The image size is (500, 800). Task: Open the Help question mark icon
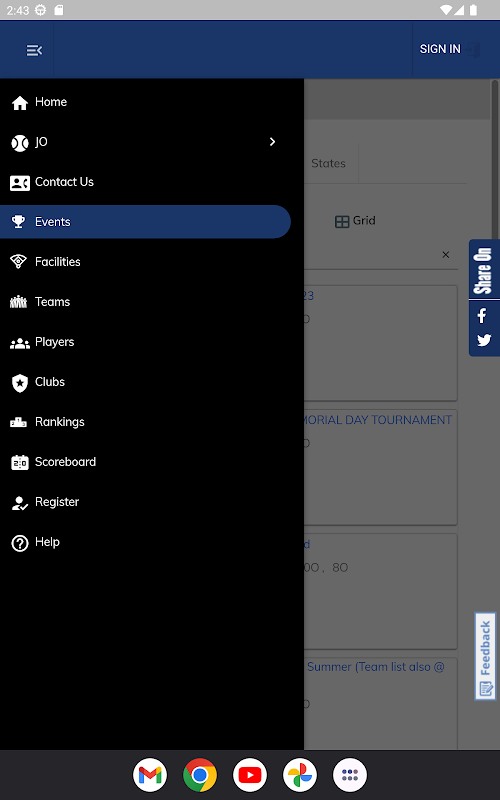click(x=19, y=543)
